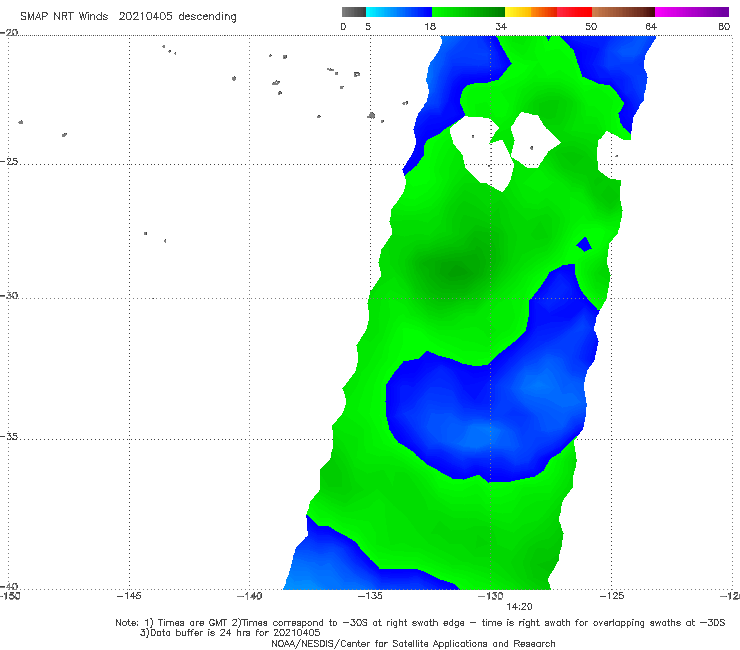Screen dimensions: 740x650
Task: Click the title text 'SMAP NRT Winds'
Action: click(x=64, y=16)
